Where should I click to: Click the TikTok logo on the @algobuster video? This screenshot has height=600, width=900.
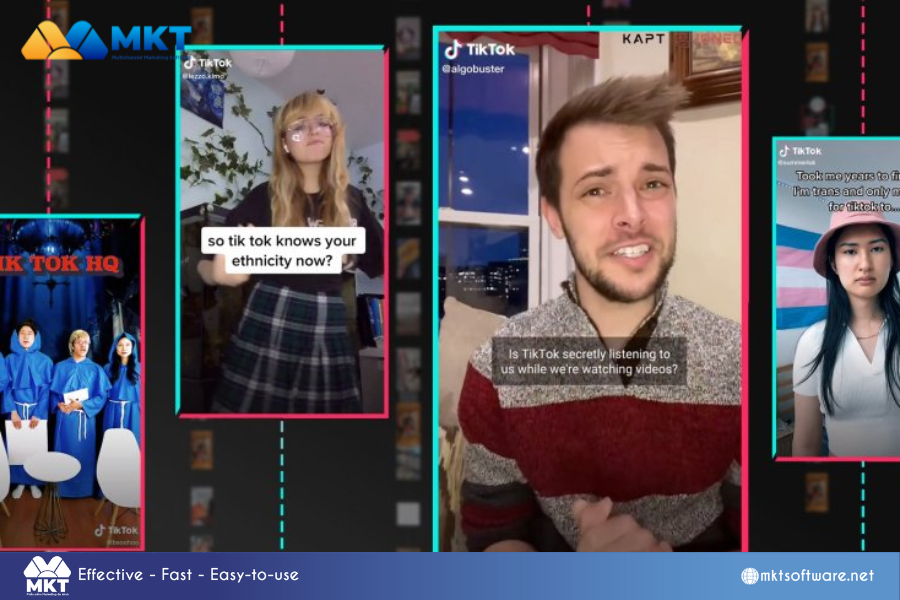tap(480, 50)
